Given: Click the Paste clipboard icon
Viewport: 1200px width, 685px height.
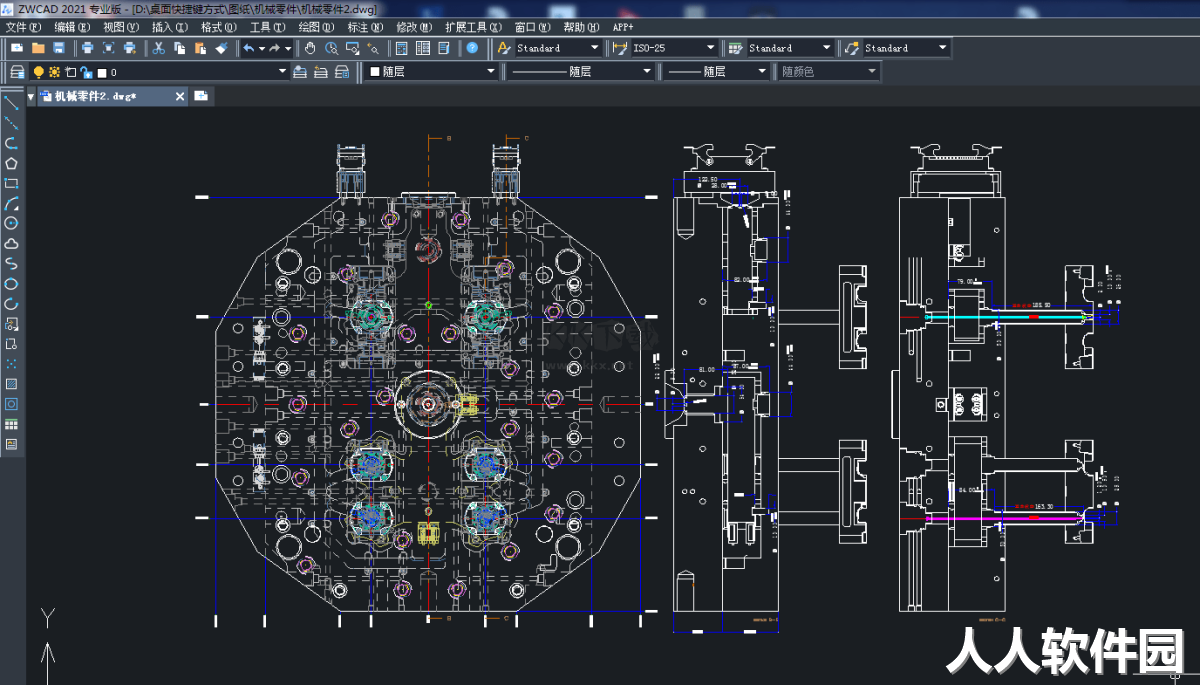Looking at the screenshot, I should point(200,48).
